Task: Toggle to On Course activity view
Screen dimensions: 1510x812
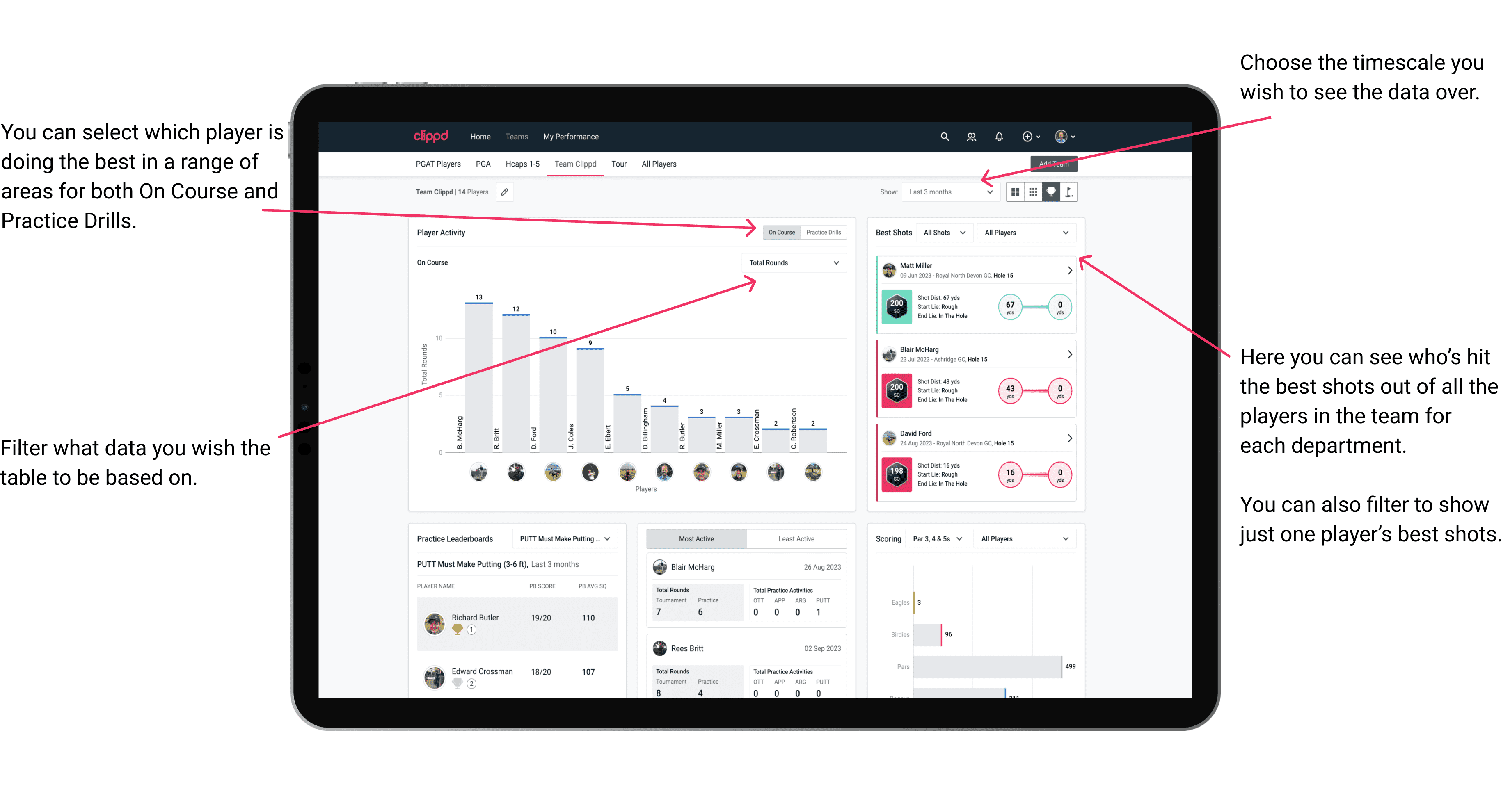Action: (x=781, y=232)
